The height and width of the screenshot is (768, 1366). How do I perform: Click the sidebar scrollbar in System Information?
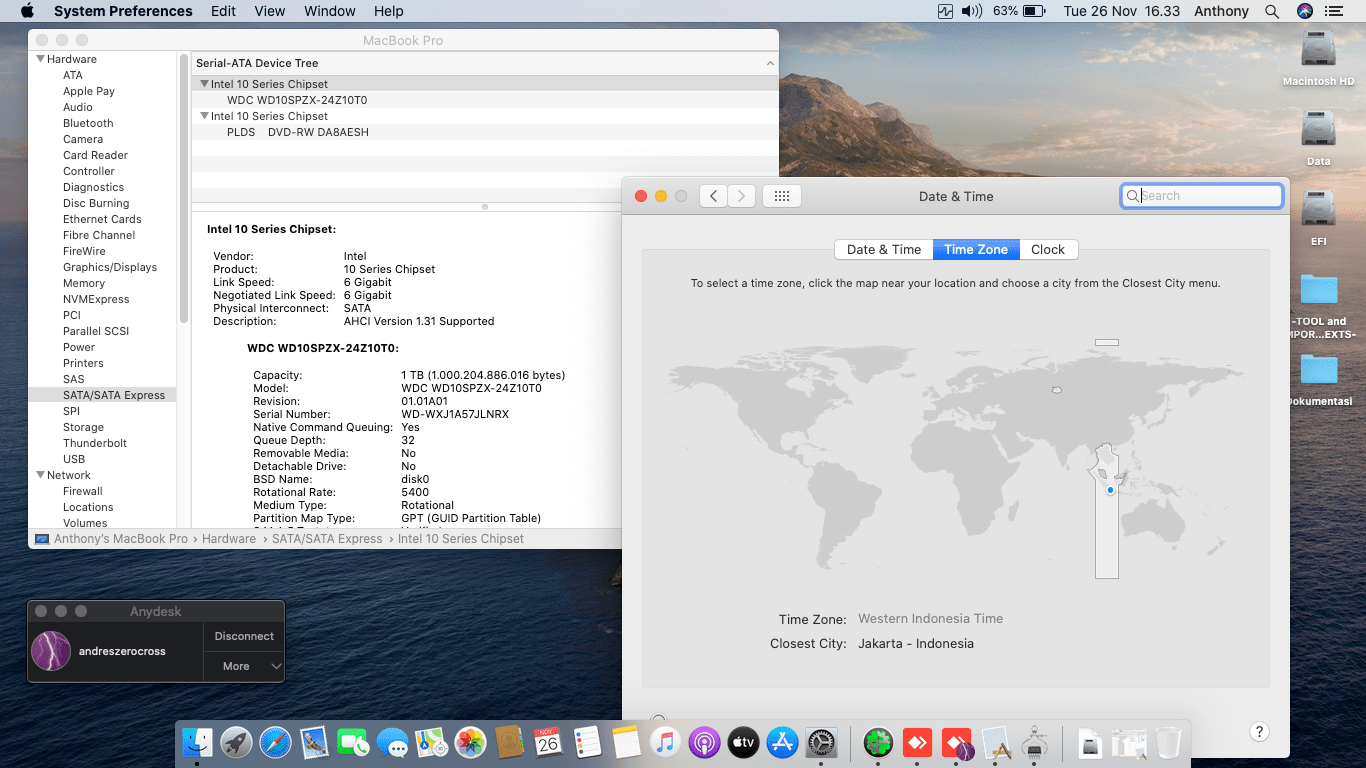(184, 190)
